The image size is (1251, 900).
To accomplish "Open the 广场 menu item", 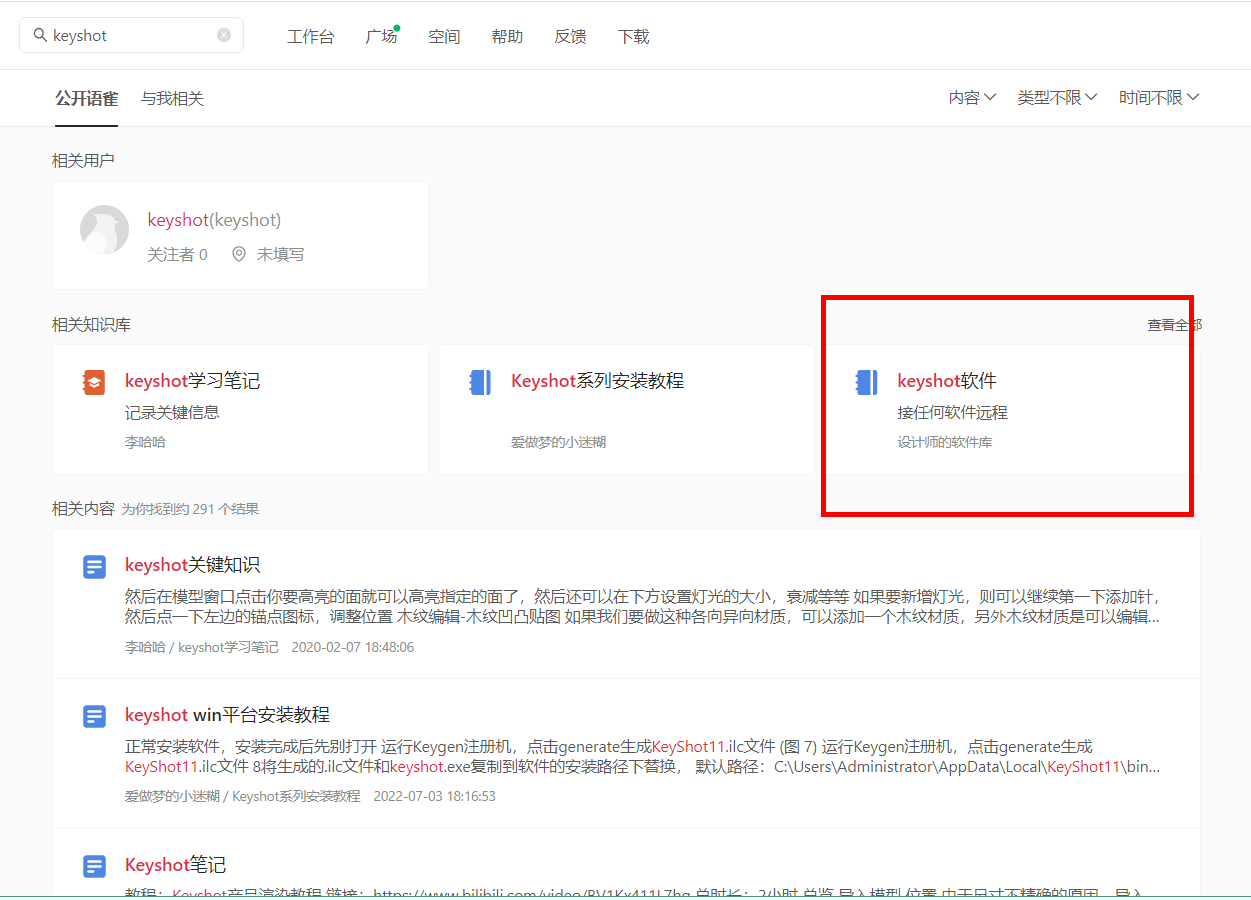I will (x=381, y=37).
